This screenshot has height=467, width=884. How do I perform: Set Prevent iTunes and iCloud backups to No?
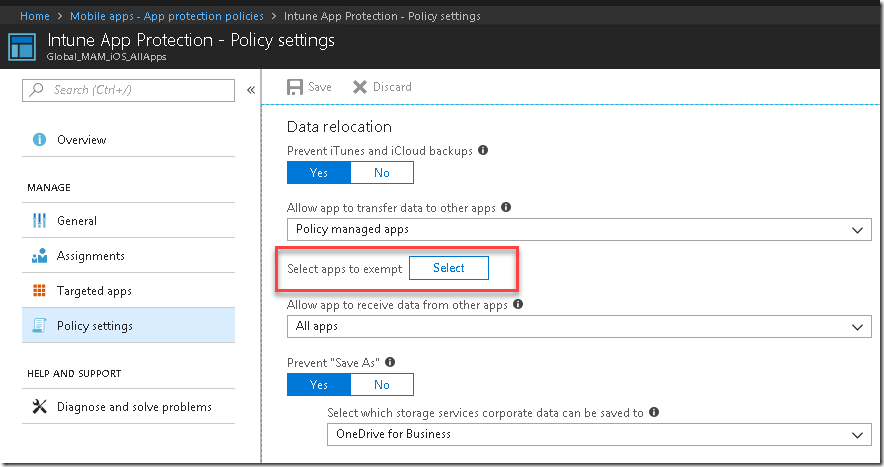tap(382, 173)
